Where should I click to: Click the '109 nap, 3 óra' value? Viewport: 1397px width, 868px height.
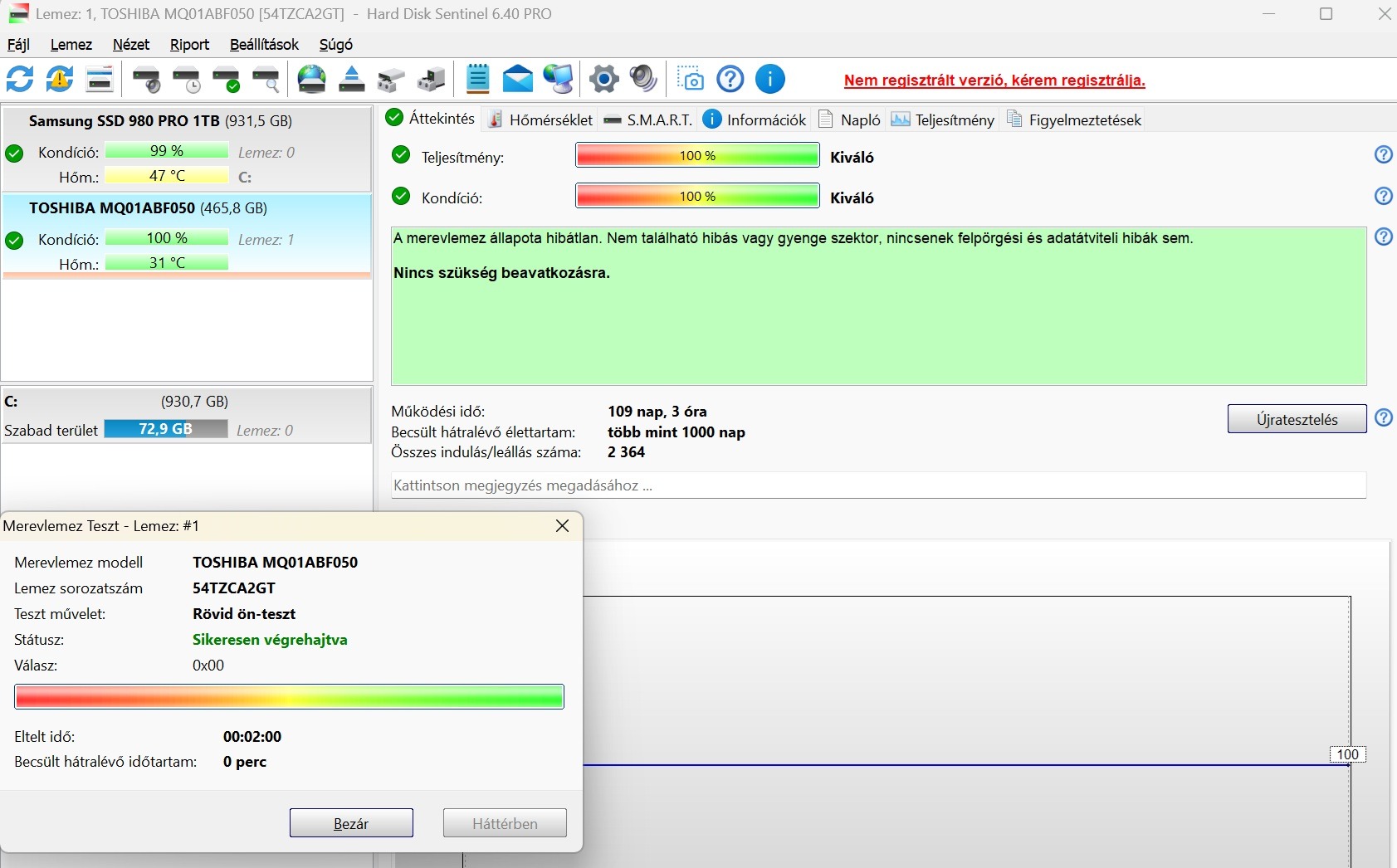point(657,412)
